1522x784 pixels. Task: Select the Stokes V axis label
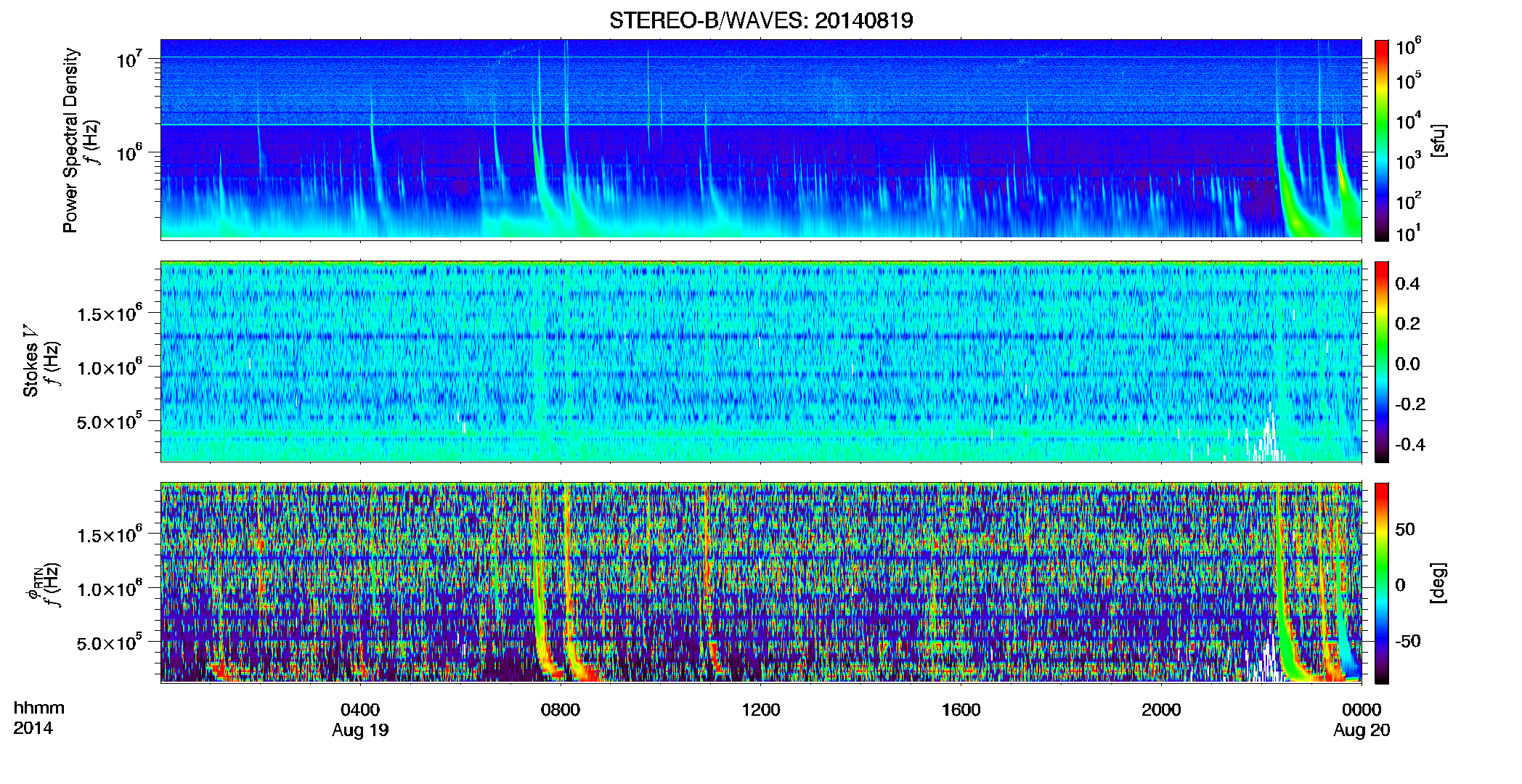click(x=30, y=361)
